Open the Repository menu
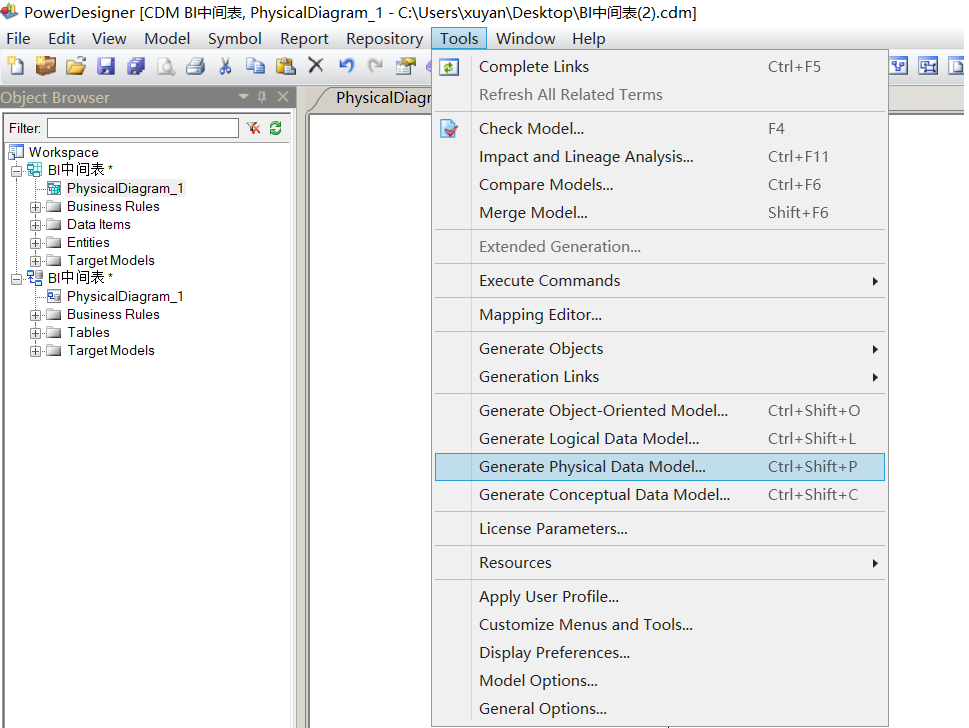This screenshot has height=728, width=969. 384,38
